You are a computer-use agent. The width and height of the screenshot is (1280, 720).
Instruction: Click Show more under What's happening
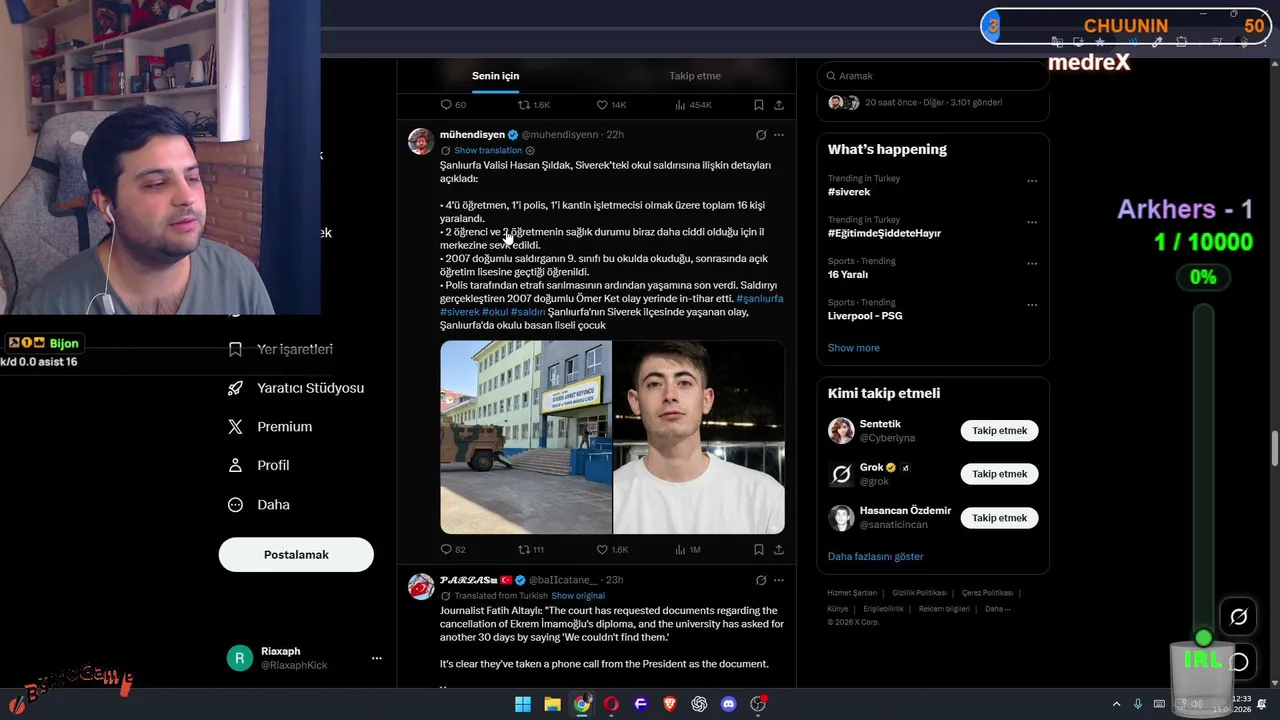point(854,348)
